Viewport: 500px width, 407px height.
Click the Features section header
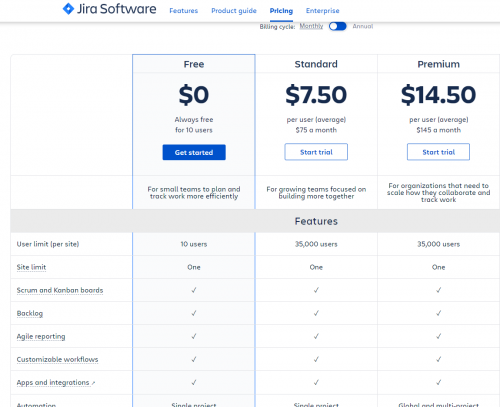tap(316, 221)
